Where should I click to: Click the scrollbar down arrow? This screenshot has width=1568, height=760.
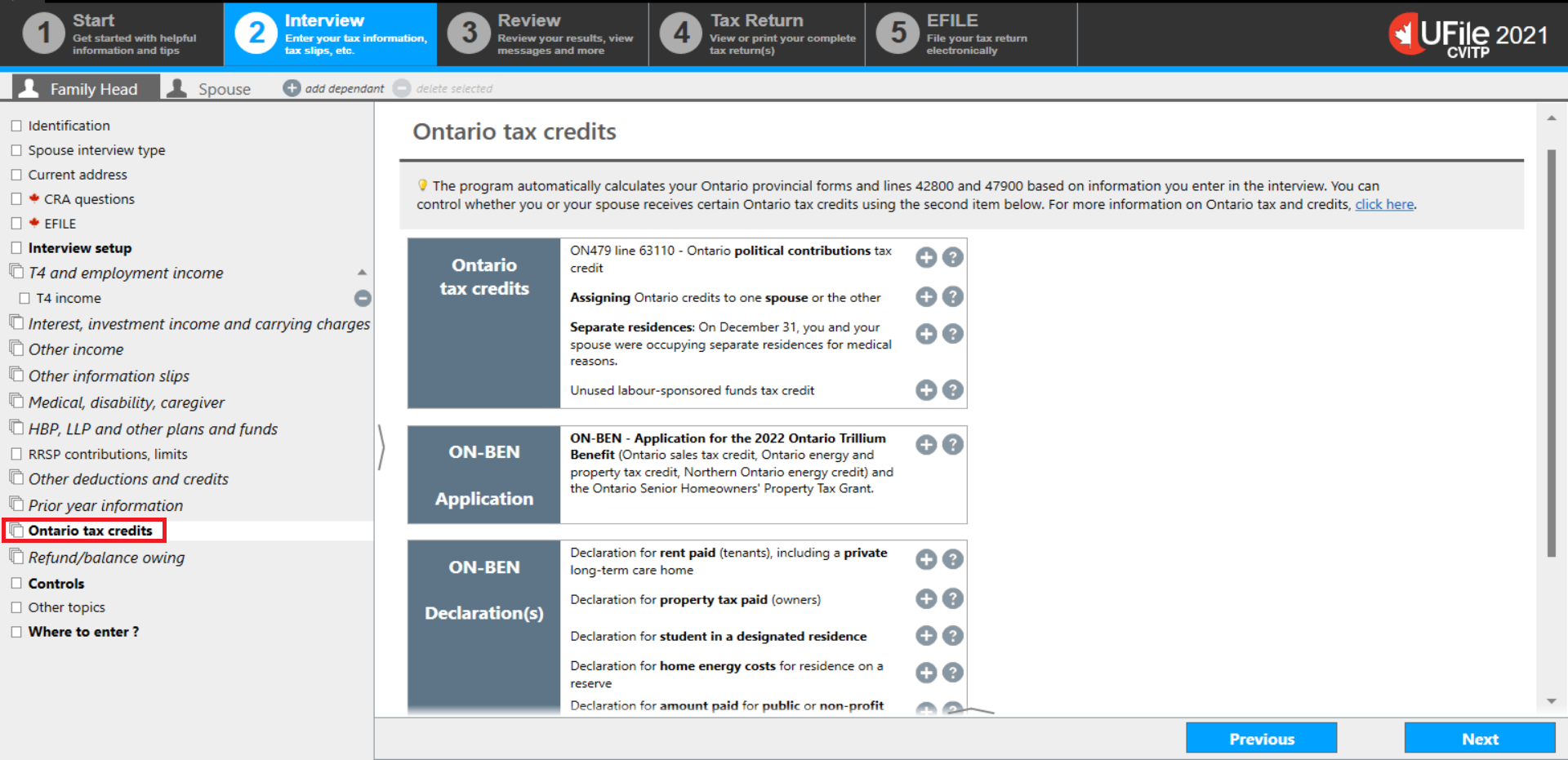1552,701
